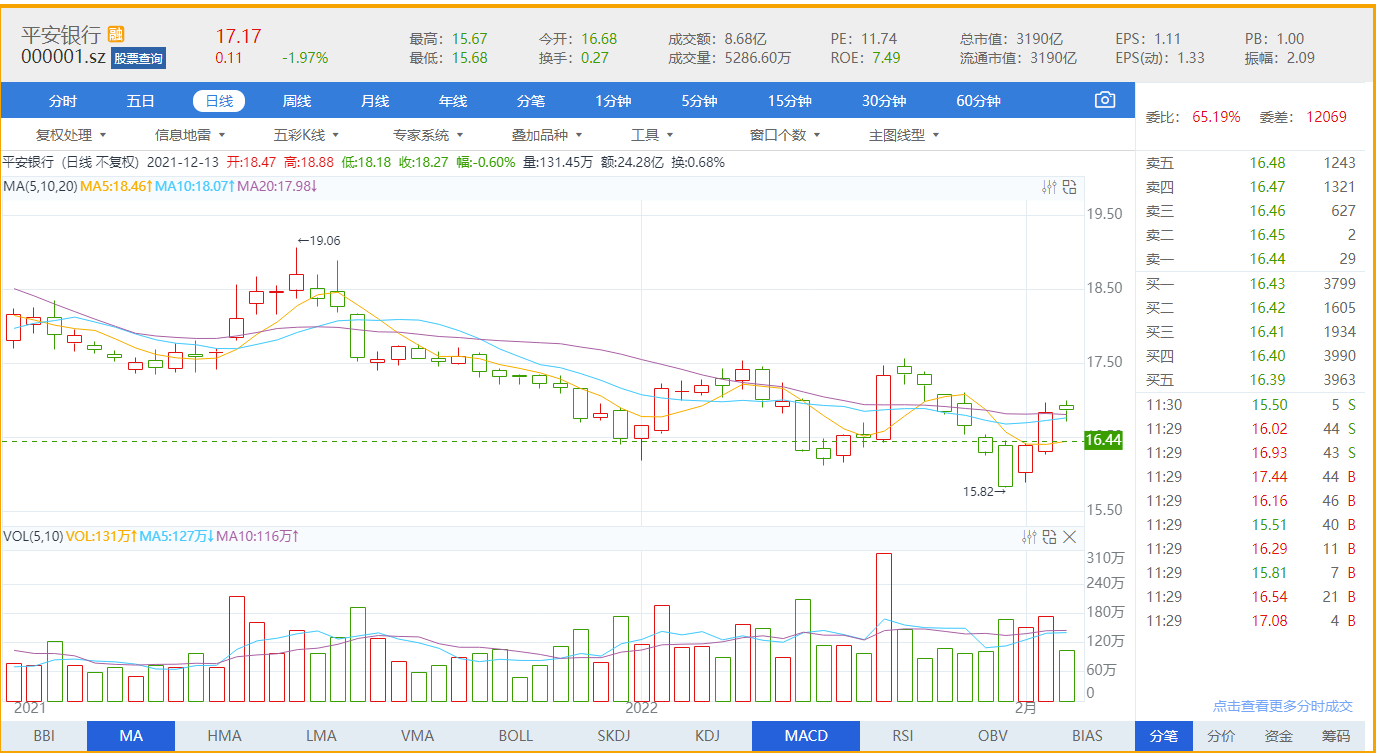Turn on the VMA indicator

[417, 736]
